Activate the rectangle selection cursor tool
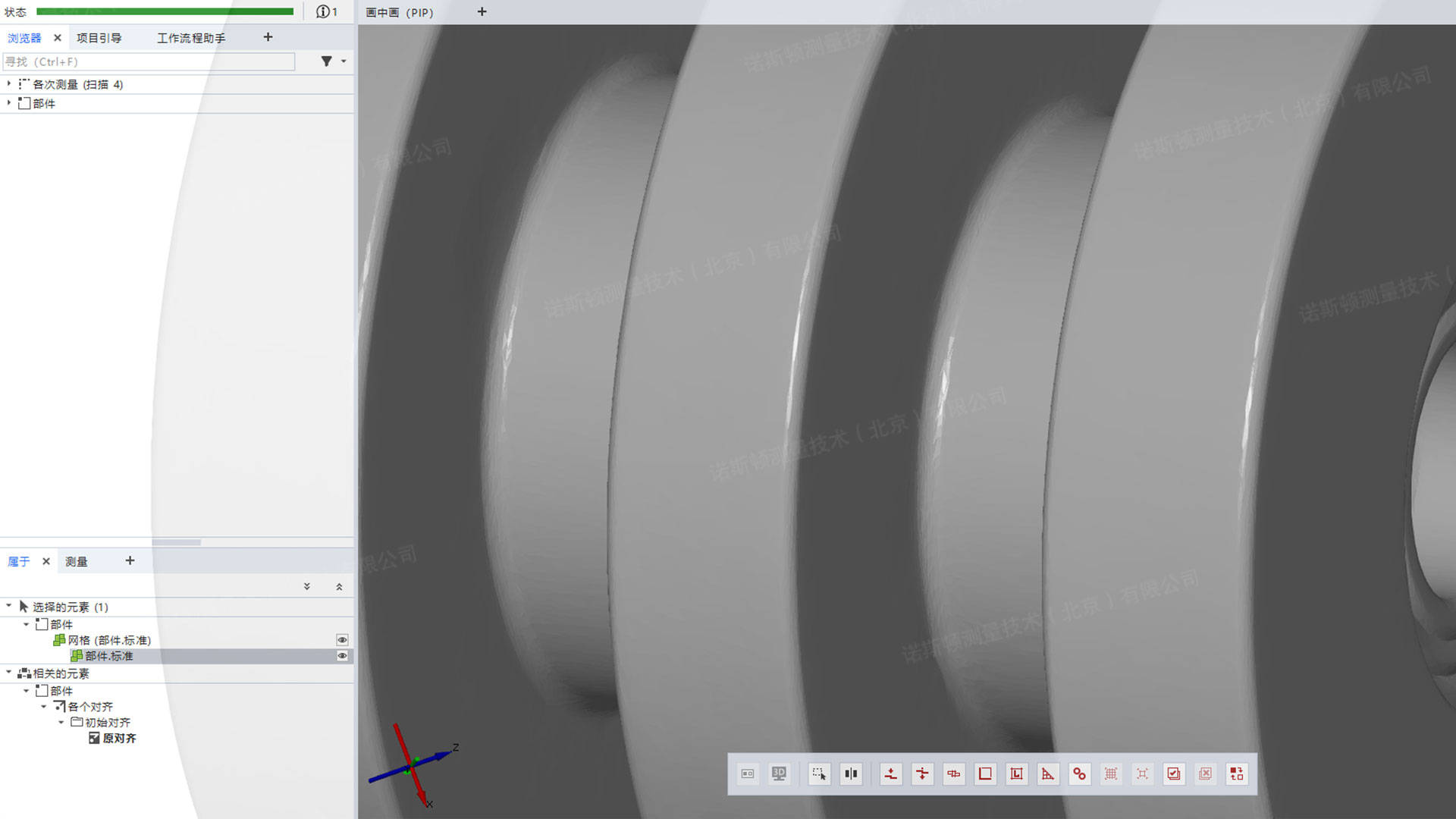 [819, 774]
